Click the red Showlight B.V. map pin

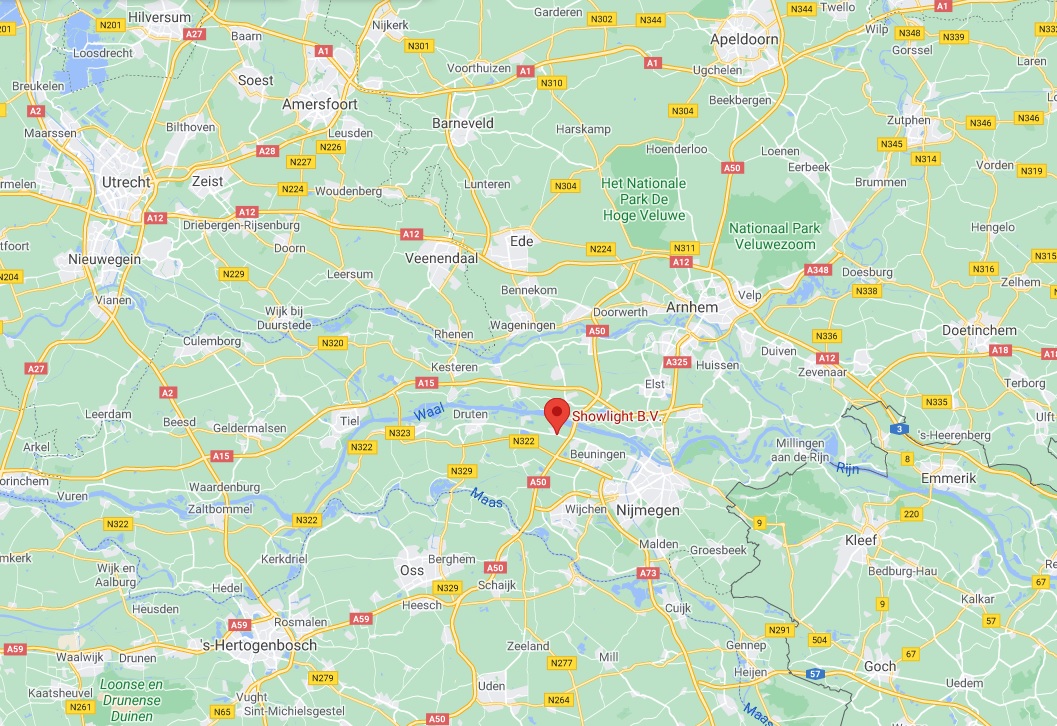click(557, 415)
